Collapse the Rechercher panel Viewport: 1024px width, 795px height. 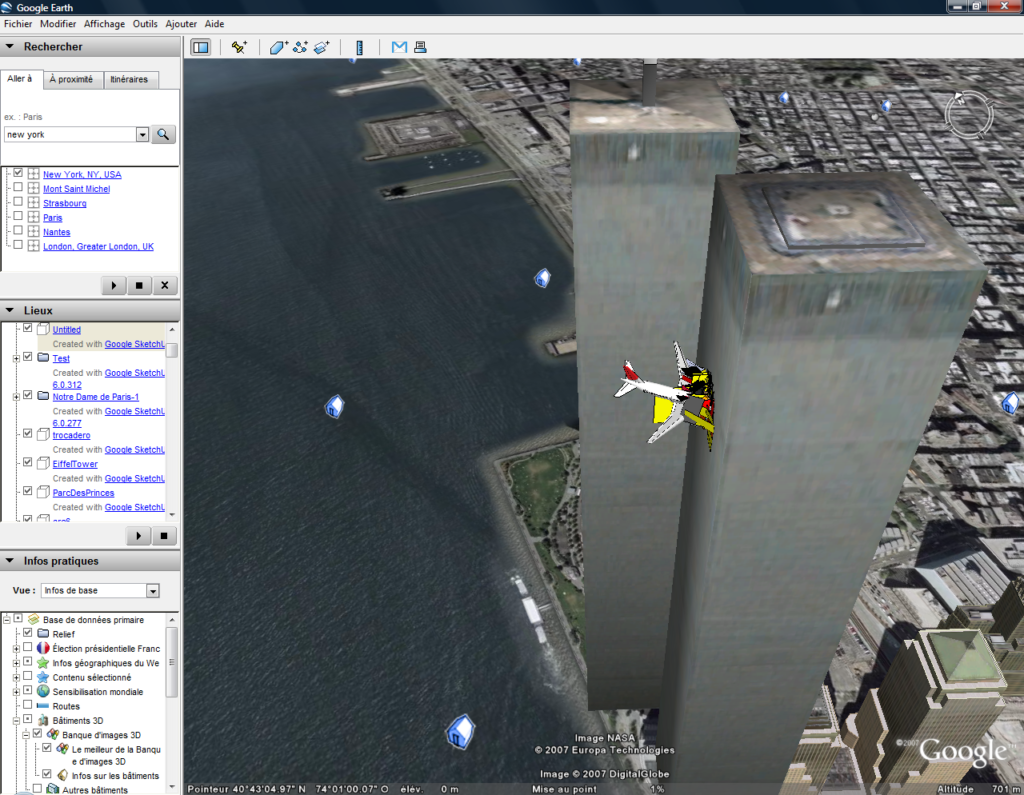[x=10, y=46]
